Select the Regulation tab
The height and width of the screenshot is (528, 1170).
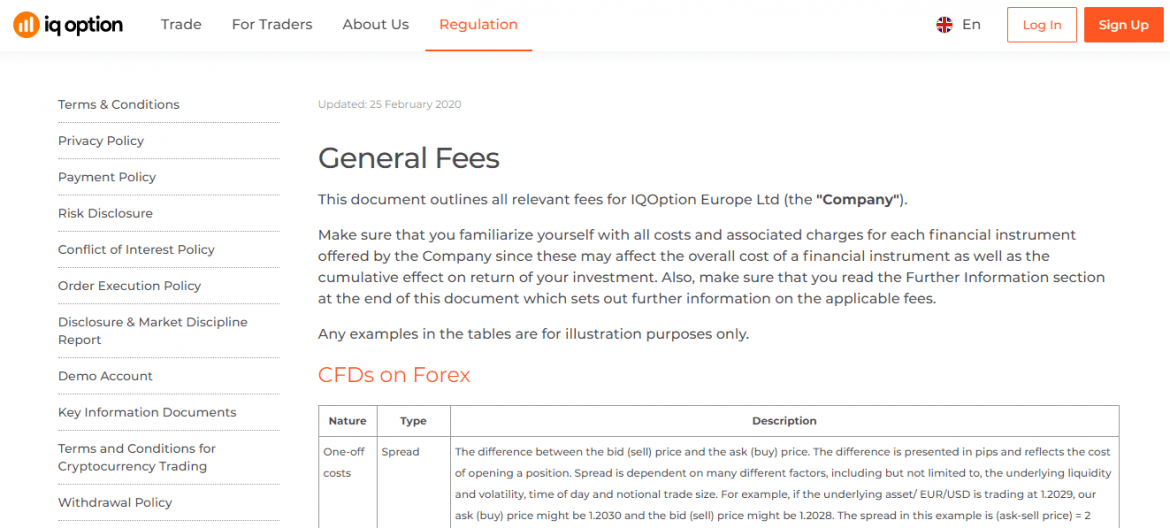pos(478,25)
